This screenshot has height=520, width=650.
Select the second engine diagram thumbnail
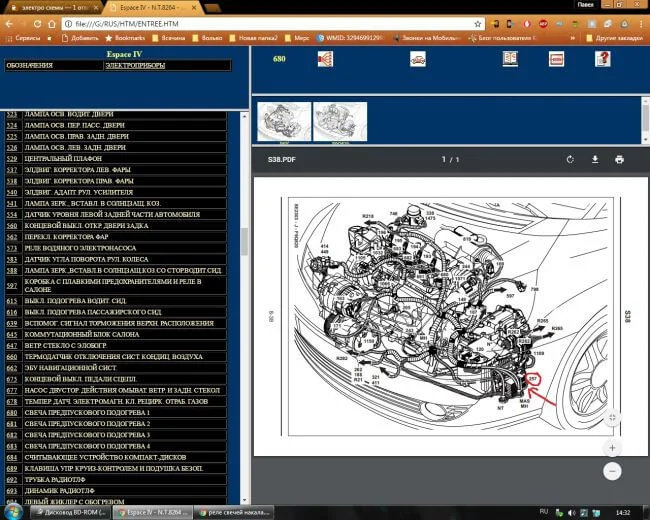click(340, 121)
